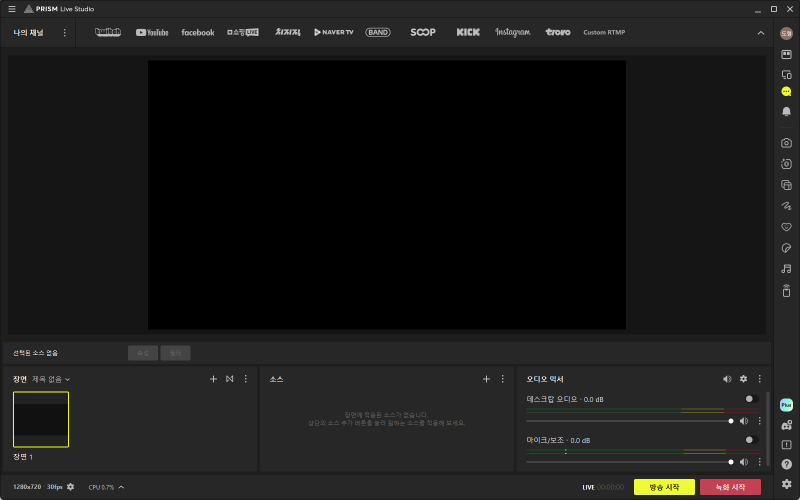Image resolution: width=800 pixels, height=500 pixels.
Task: Mute the 마이크/보조 speaker
Action: tap(744, 462)
